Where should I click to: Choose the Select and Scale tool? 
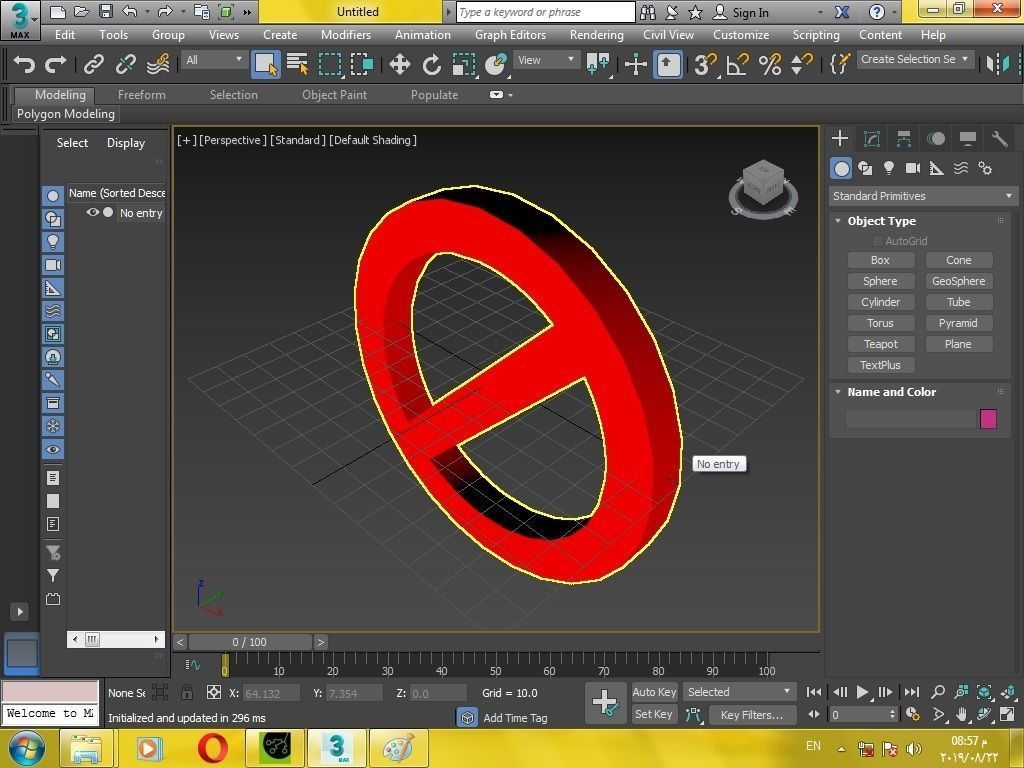(463, 65)
